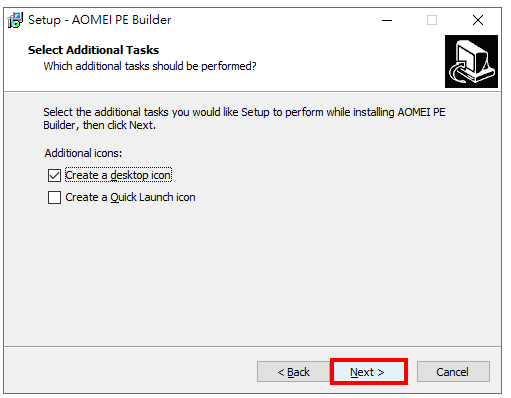
Task: Click the greyed-out maximize button
Action: [x=432, y=20]
